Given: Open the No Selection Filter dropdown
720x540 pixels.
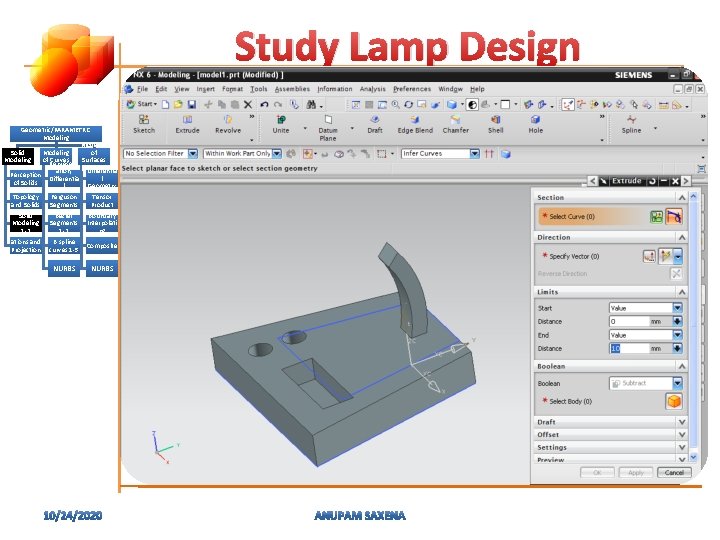Looking at the screenshot, I should (193, 153).
